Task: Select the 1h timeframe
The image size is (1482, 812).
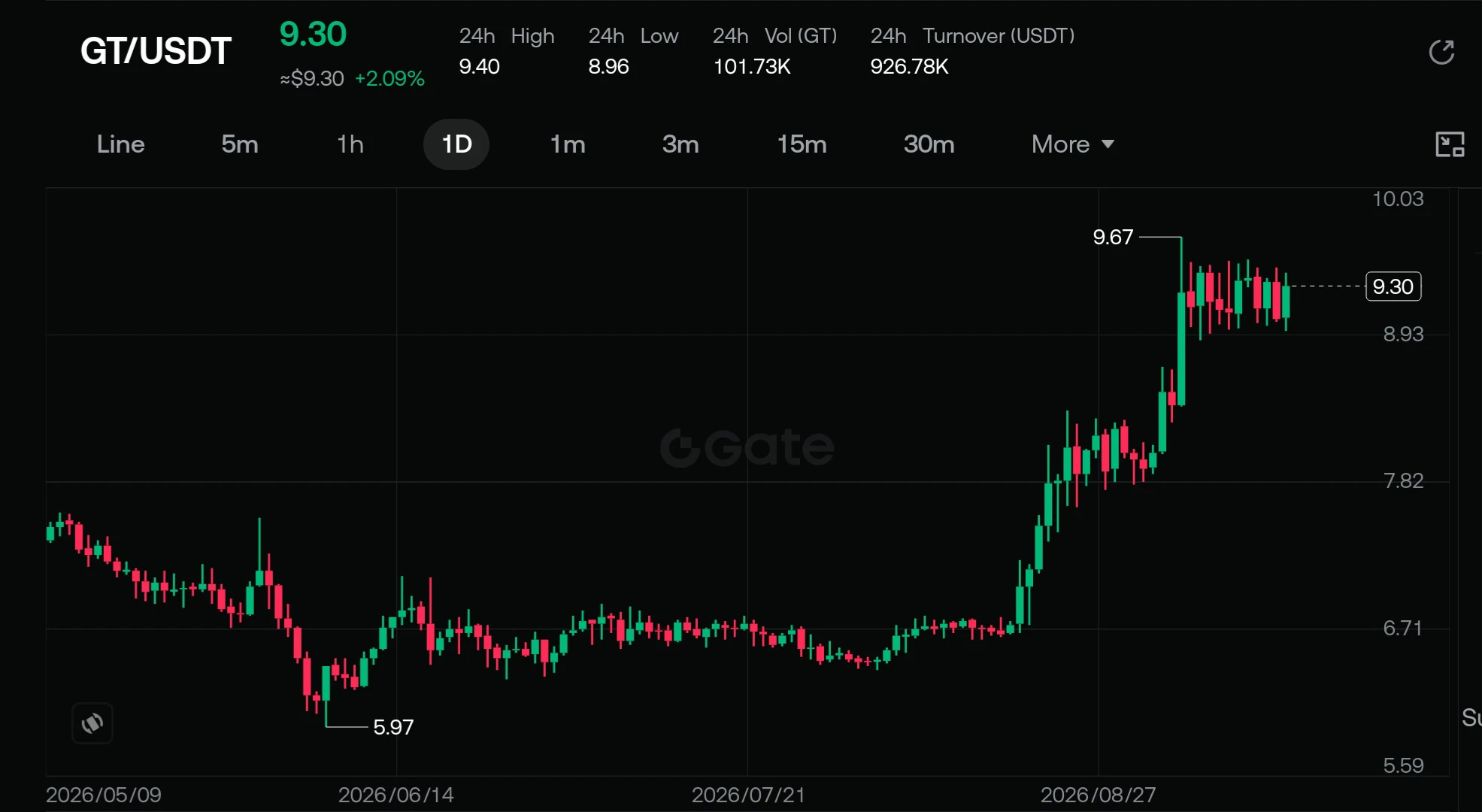Action: point(350,144)
